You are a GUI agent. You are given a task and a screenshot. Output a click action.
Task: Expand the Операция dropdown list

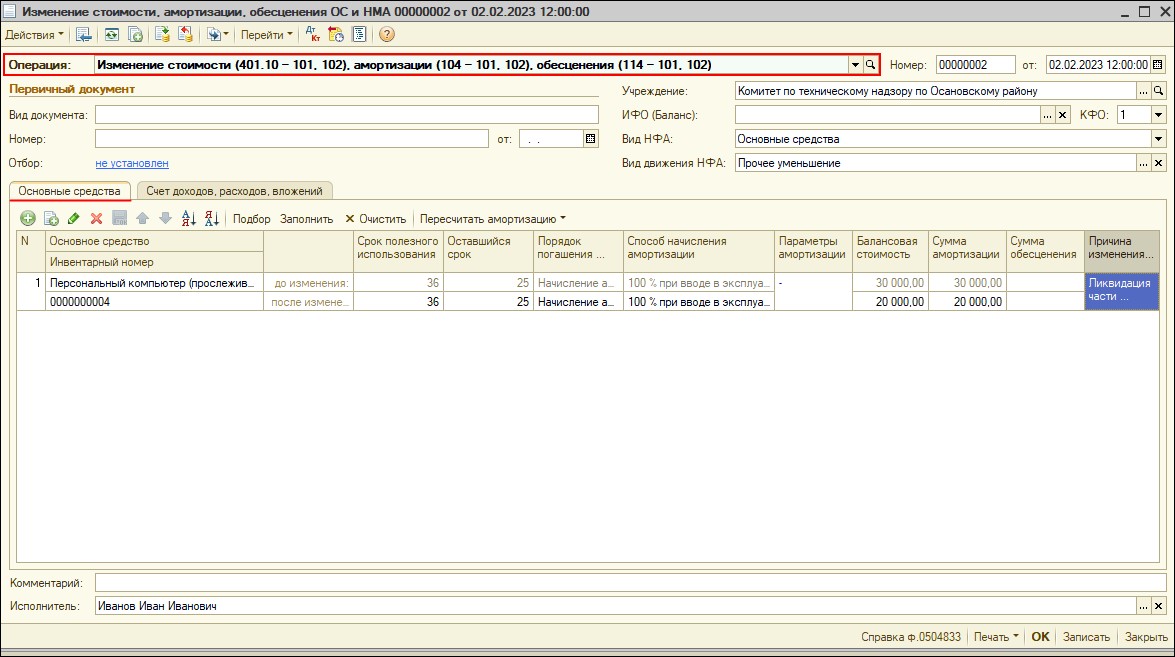[855, 65]
